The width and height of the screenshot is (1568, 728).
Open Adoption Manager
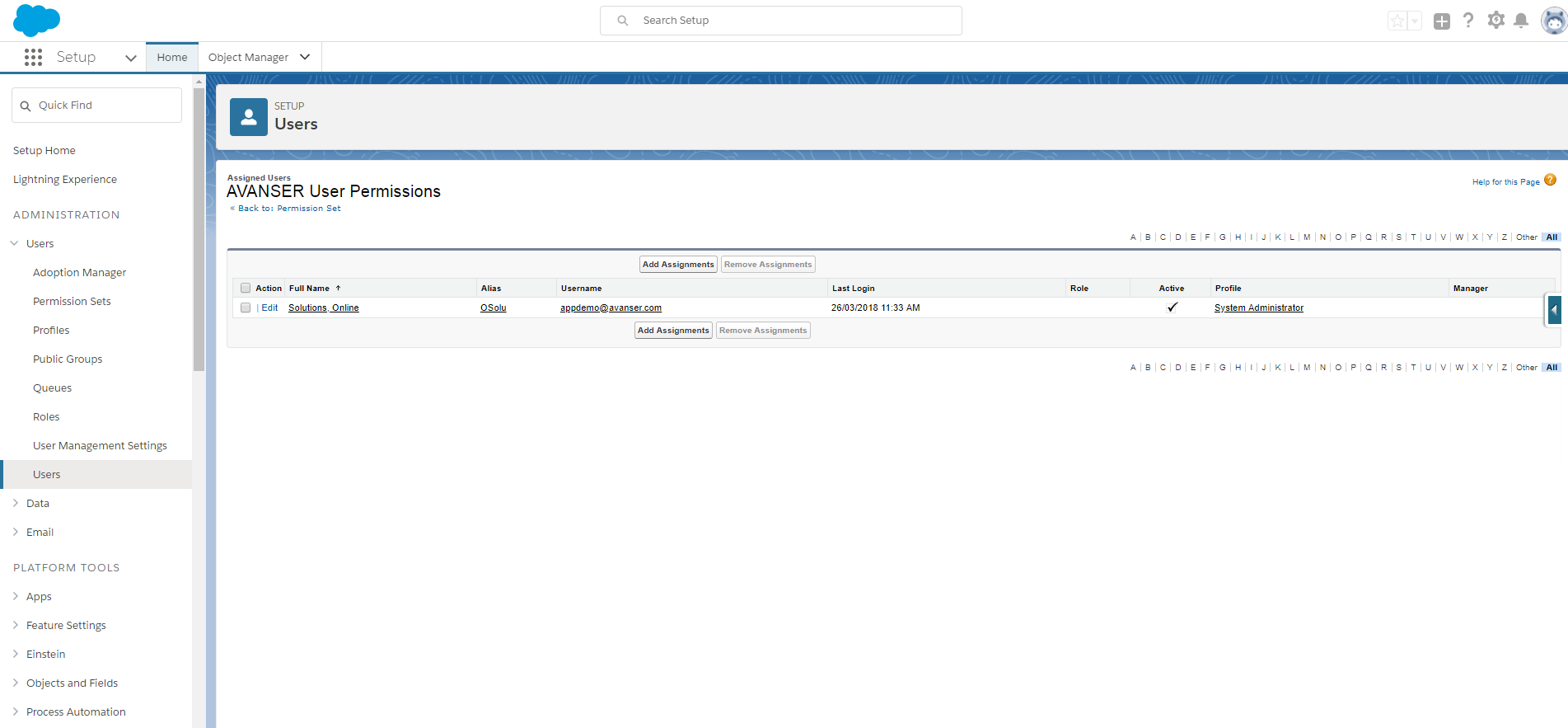click(x=80, y=272)
